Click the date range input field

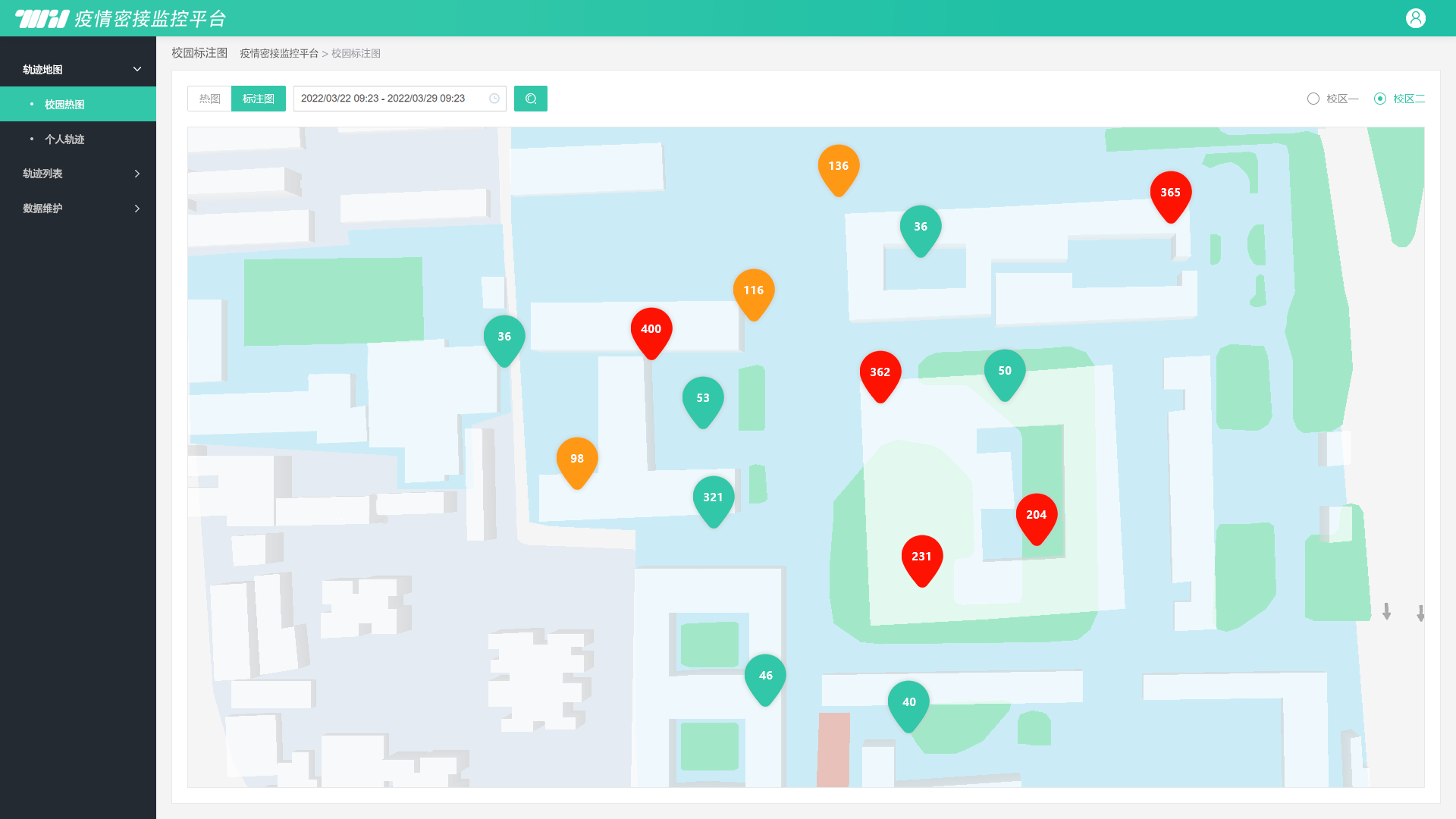pos(400,99)
